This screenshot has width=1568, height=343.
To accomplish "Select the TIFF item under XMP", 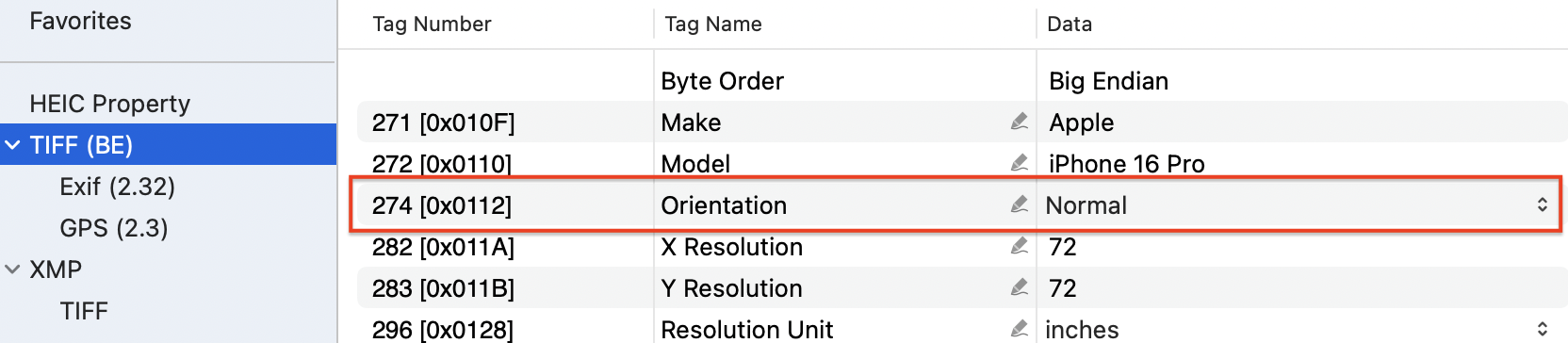I will point(84,311).
